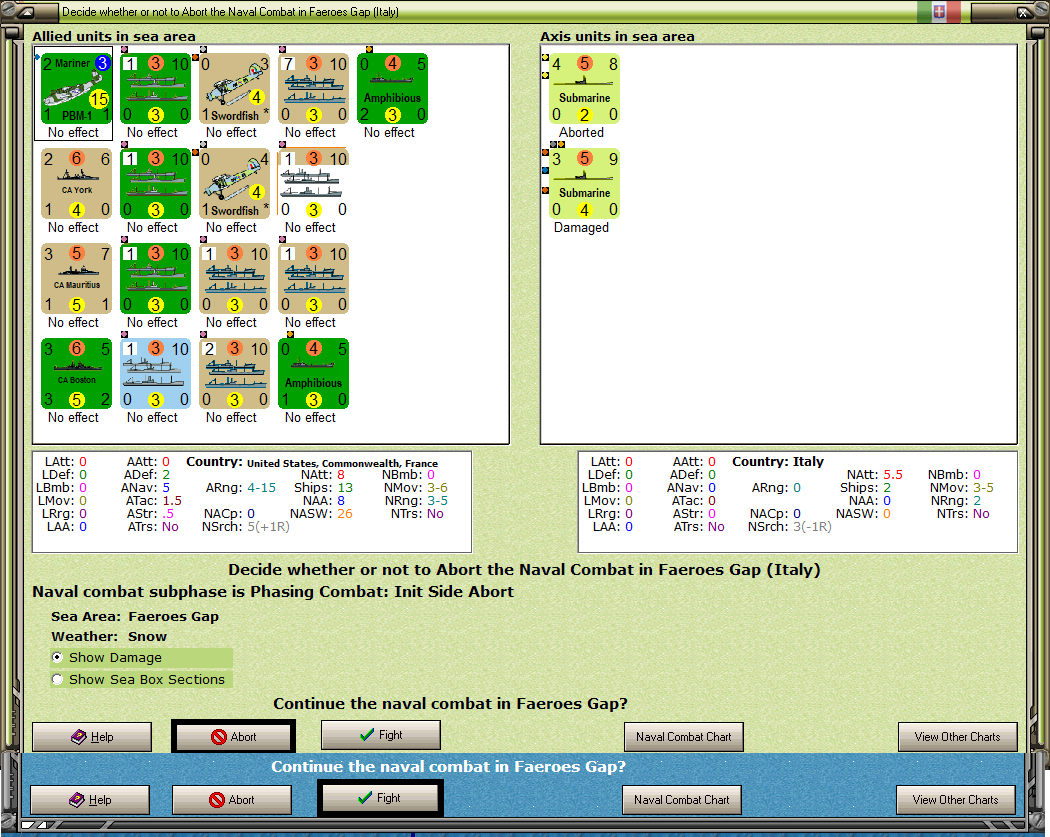This screenshot has height=837, width=1050.
Task: Select the aborted Axis Submarine unit
Action: pos(584,89)
